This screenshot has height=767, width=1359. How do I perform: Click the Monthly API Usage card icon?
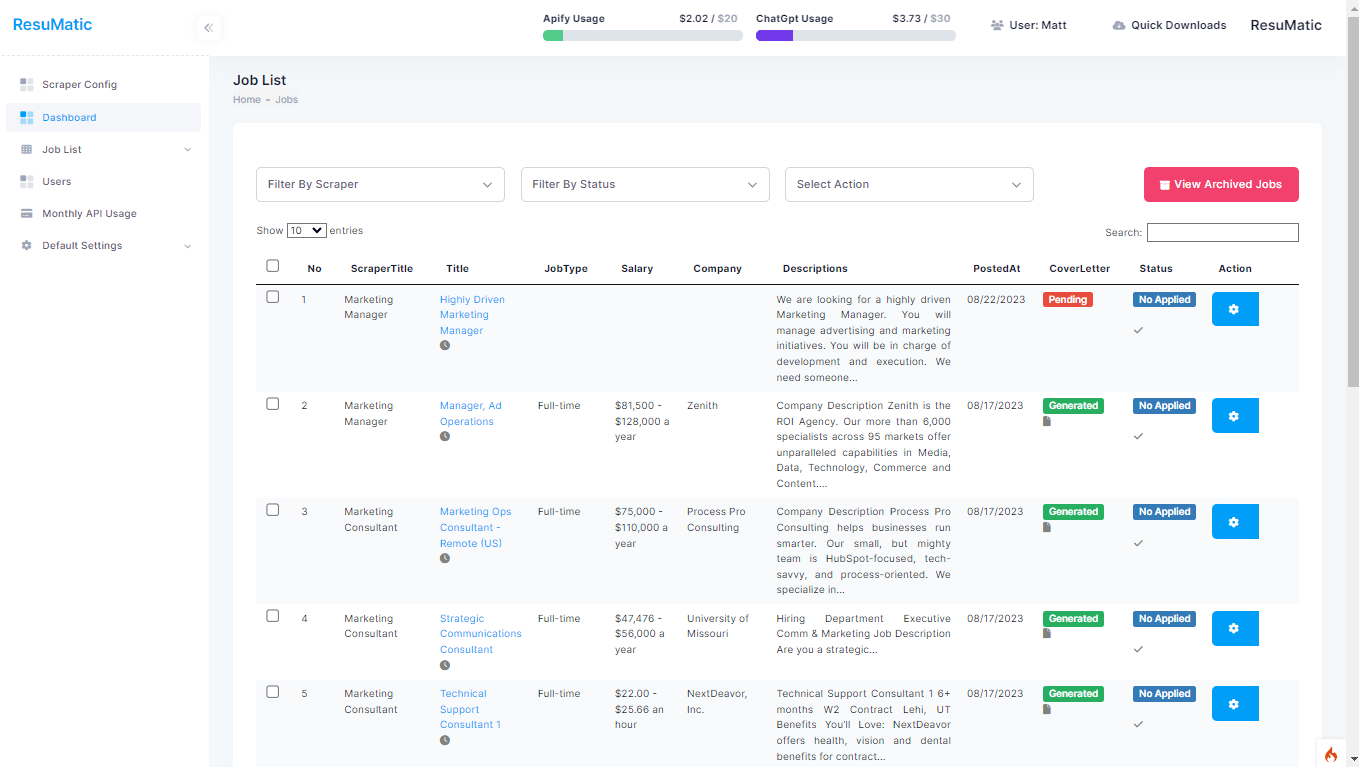pyautogui.click(x=27, y=214)
